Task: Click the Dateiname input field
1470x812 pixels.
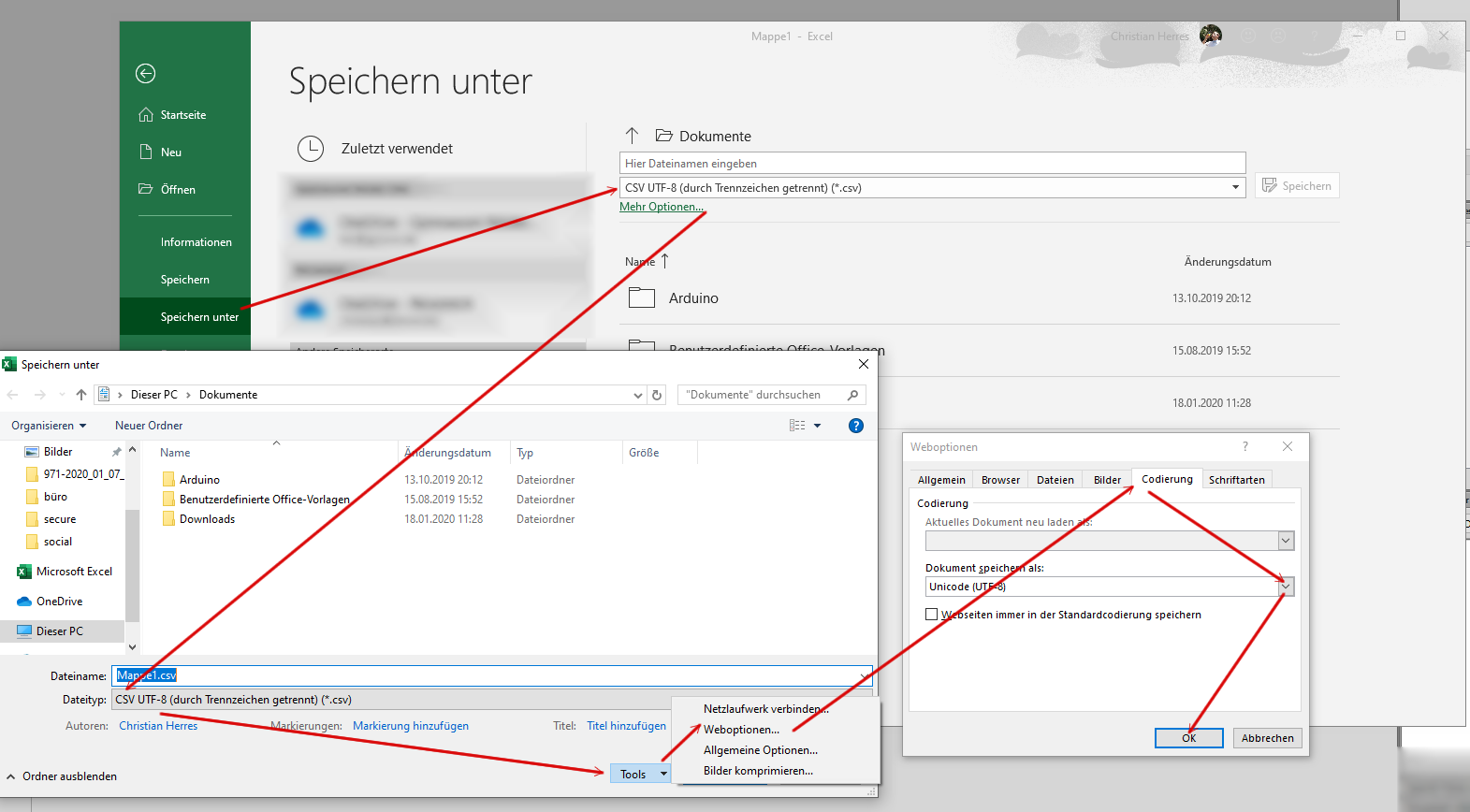Action: pos(487,675)
